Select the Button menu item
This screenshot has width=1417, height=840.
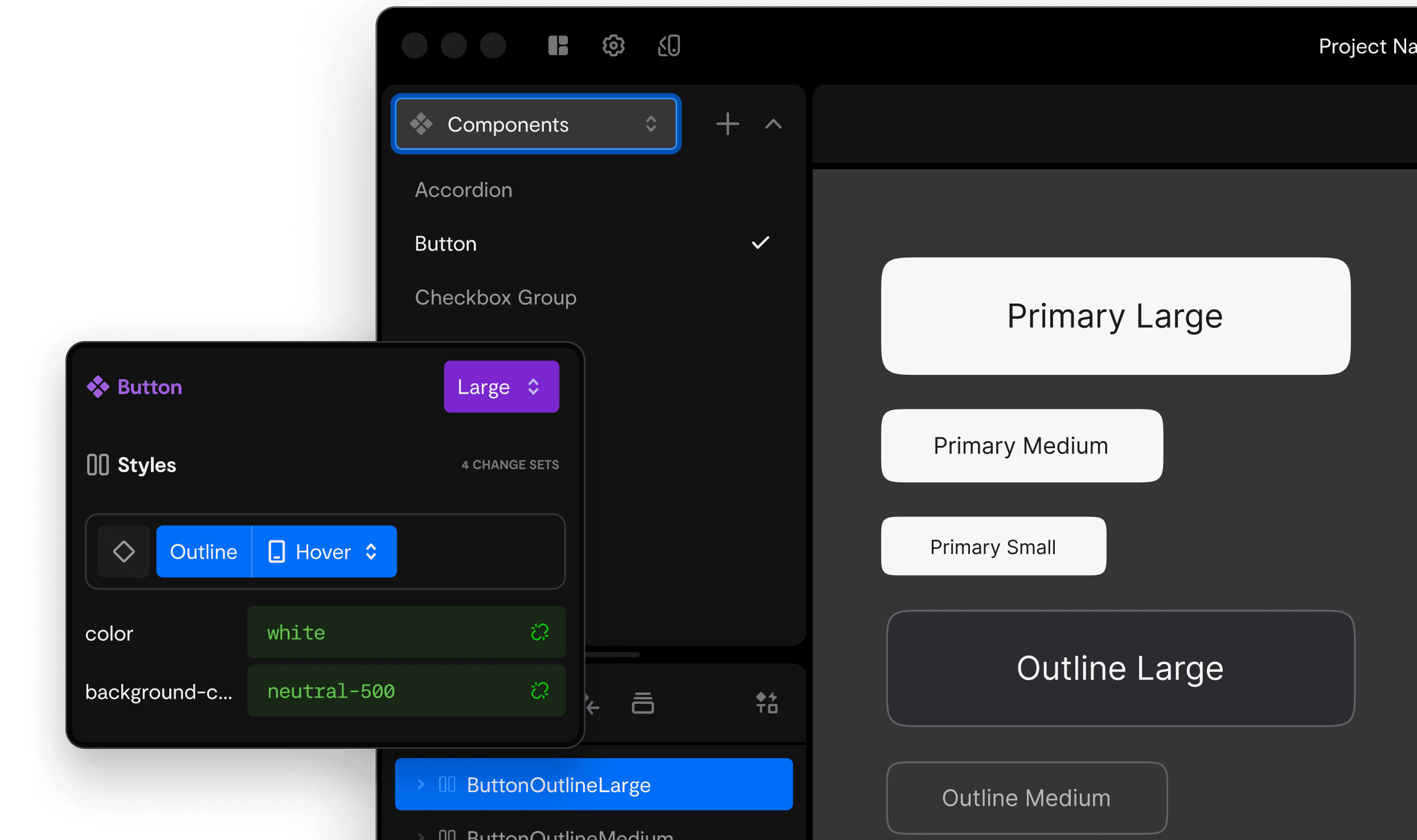coord(445,243)
